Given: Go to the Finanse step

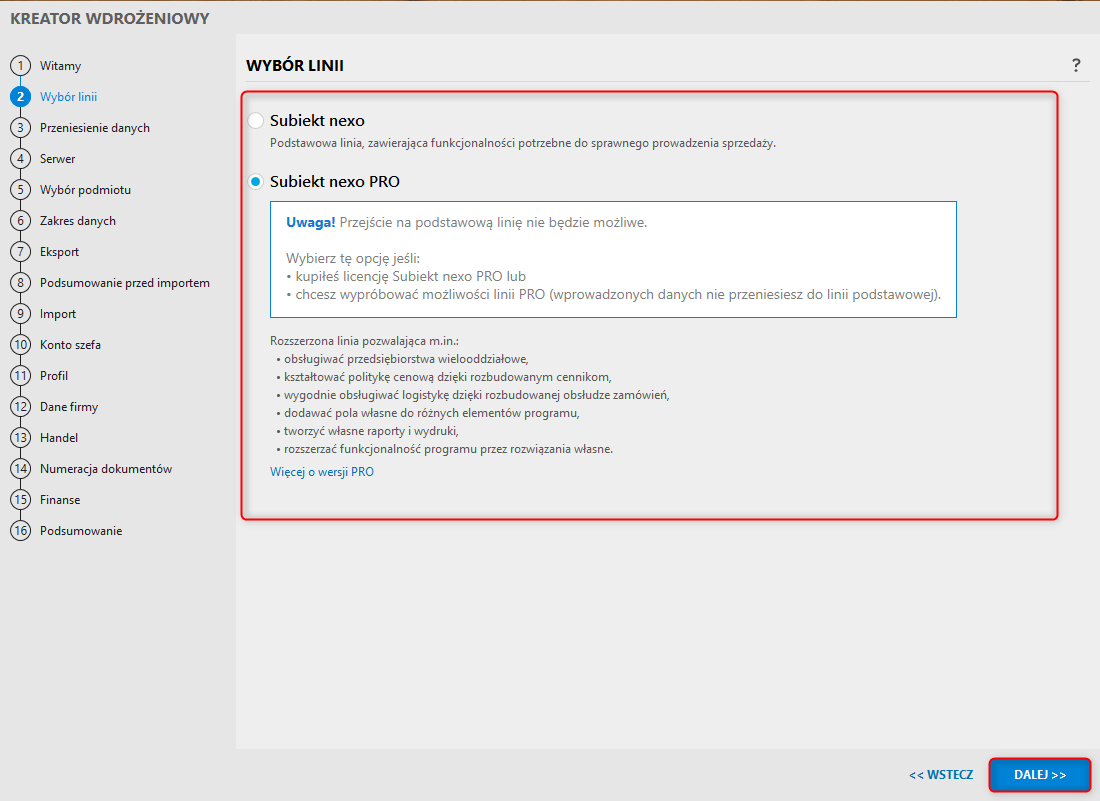Looking at the screenshot, I should tap(60, 499).
